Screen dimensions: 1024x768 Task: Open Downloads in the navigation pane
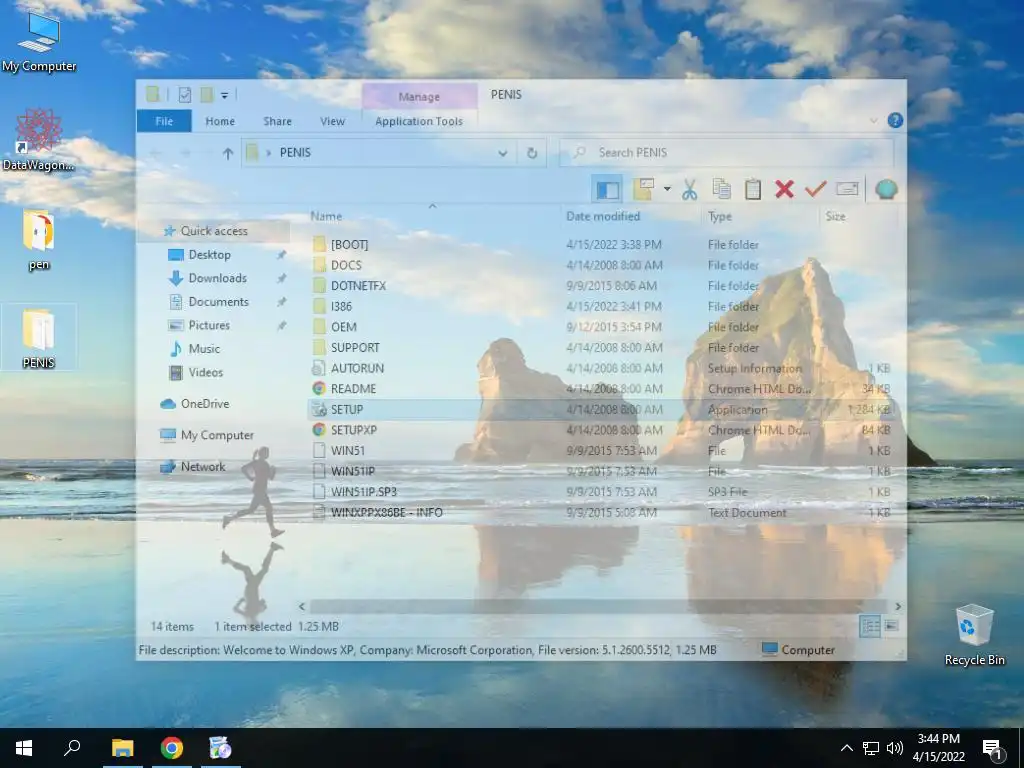217,278
